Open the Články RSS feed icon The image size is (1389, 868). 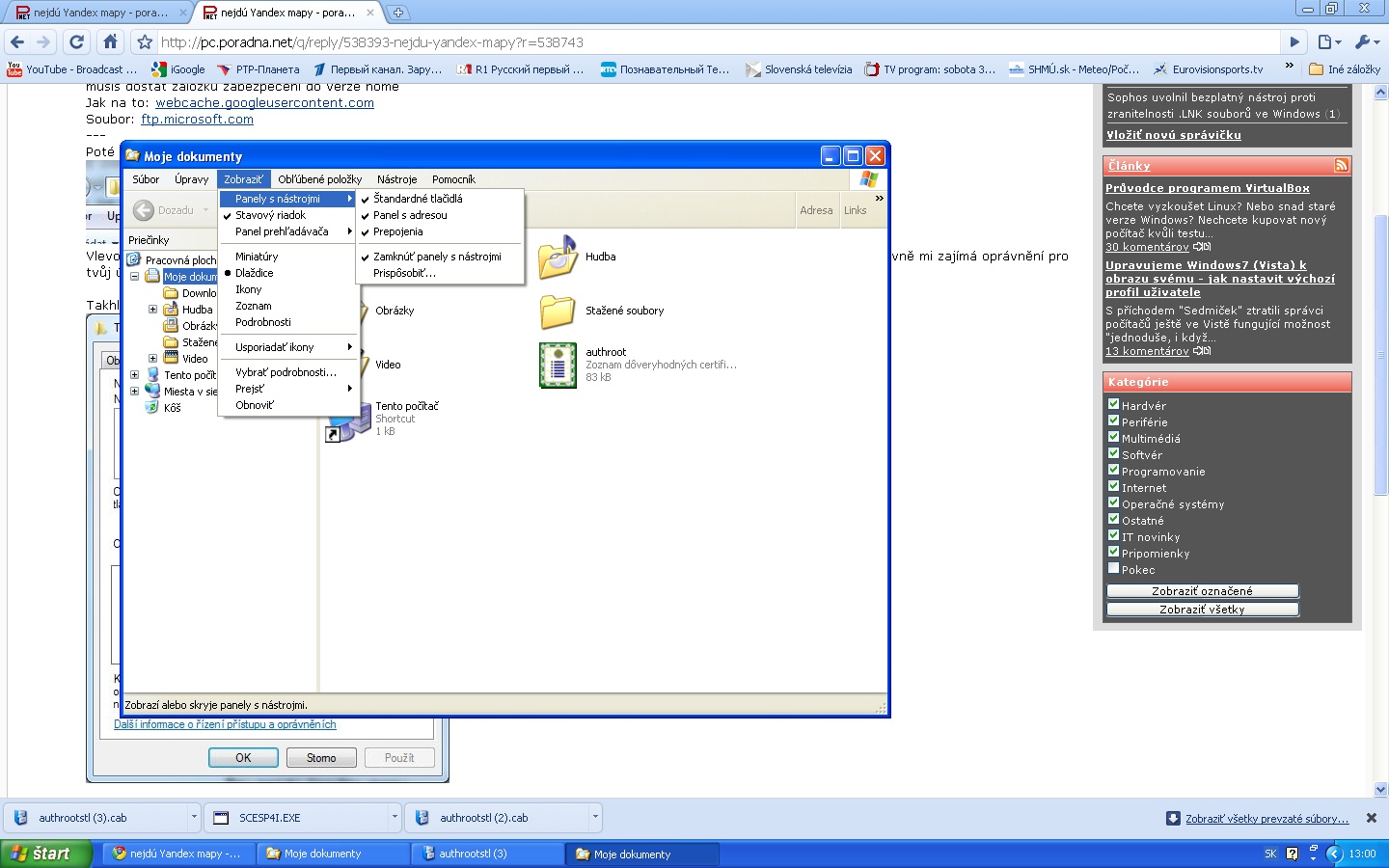[x=1341, y=166]
